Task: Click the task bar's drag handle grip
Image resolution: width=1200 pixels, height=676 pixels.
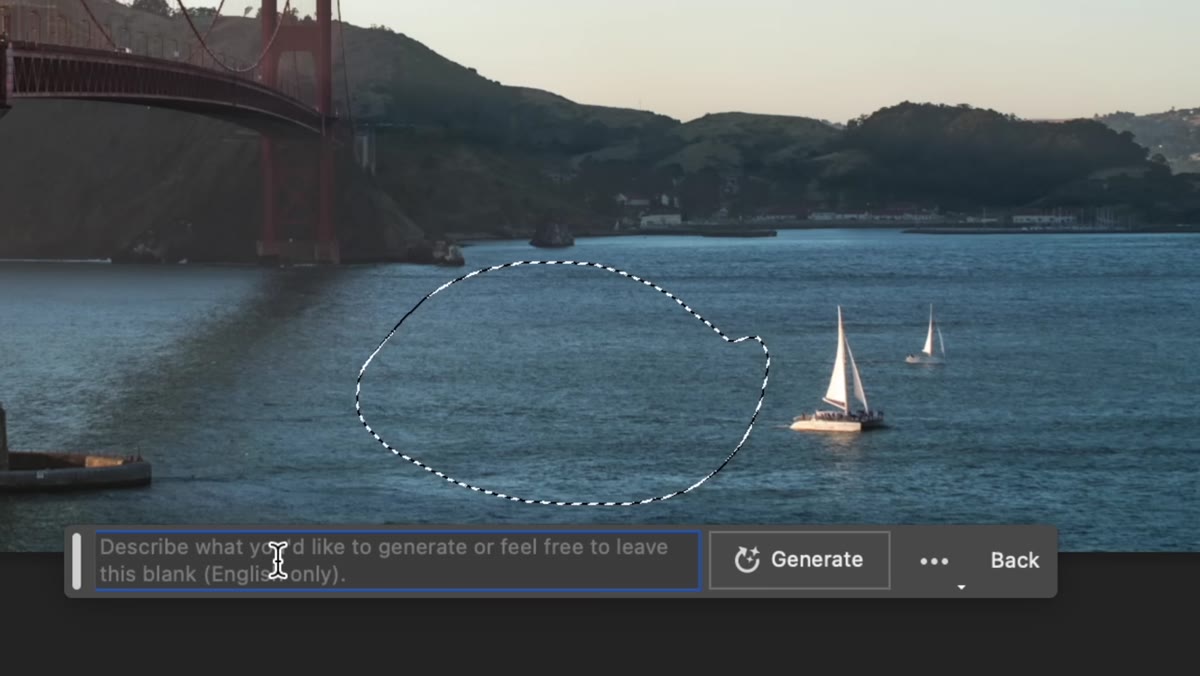Action: 77,561
